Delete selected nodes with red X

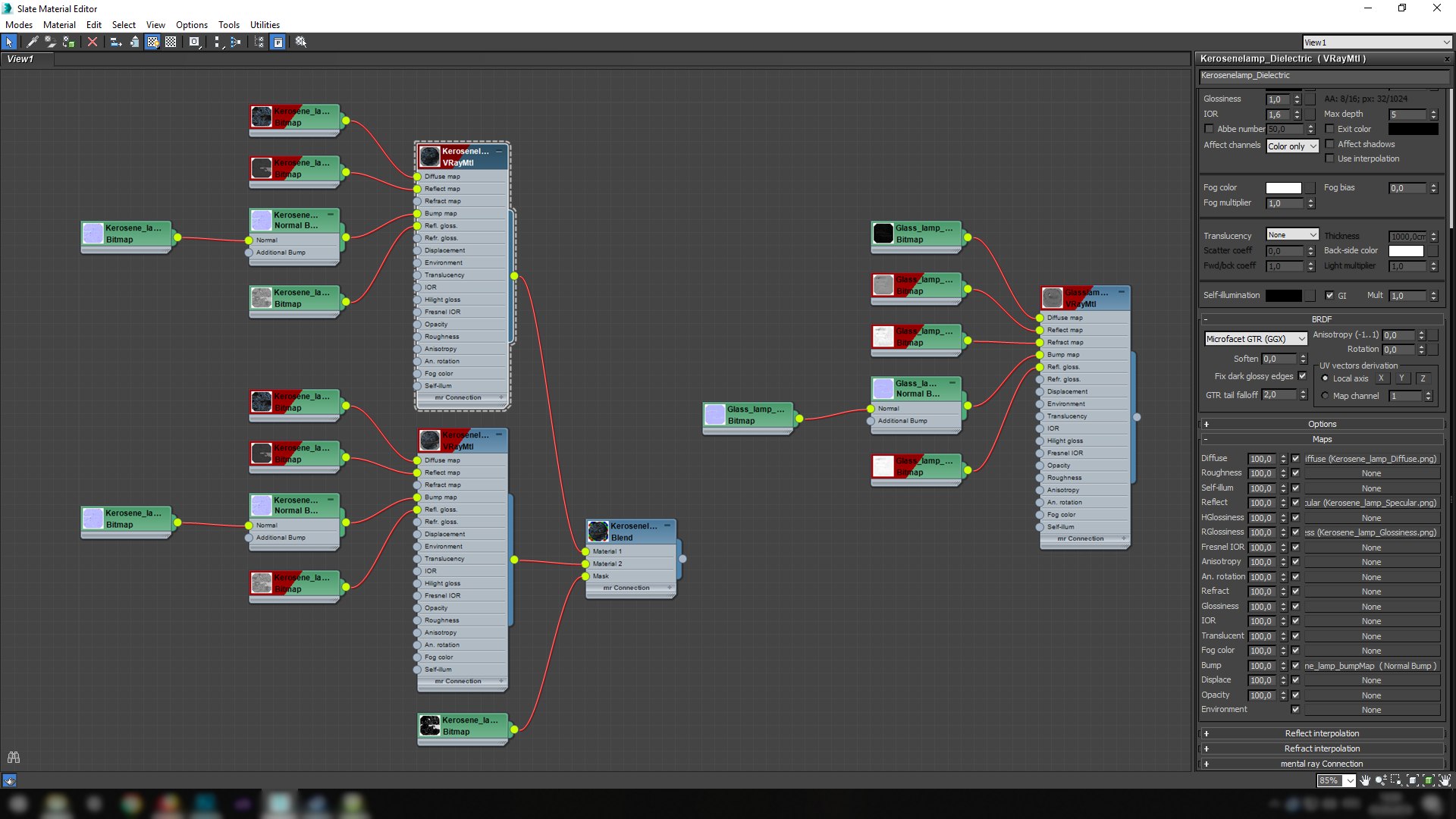93,42
